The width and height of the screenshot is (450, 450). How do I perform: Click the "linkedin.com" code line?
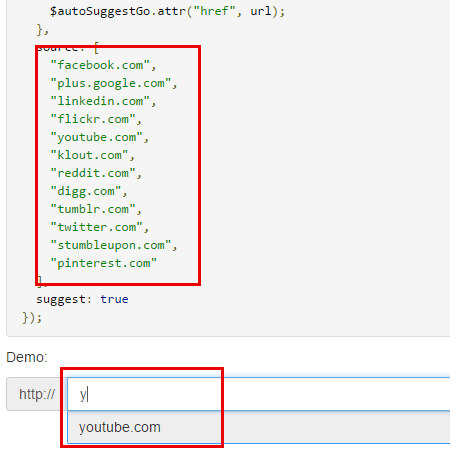pyautogui.click(x=103, y=101)
